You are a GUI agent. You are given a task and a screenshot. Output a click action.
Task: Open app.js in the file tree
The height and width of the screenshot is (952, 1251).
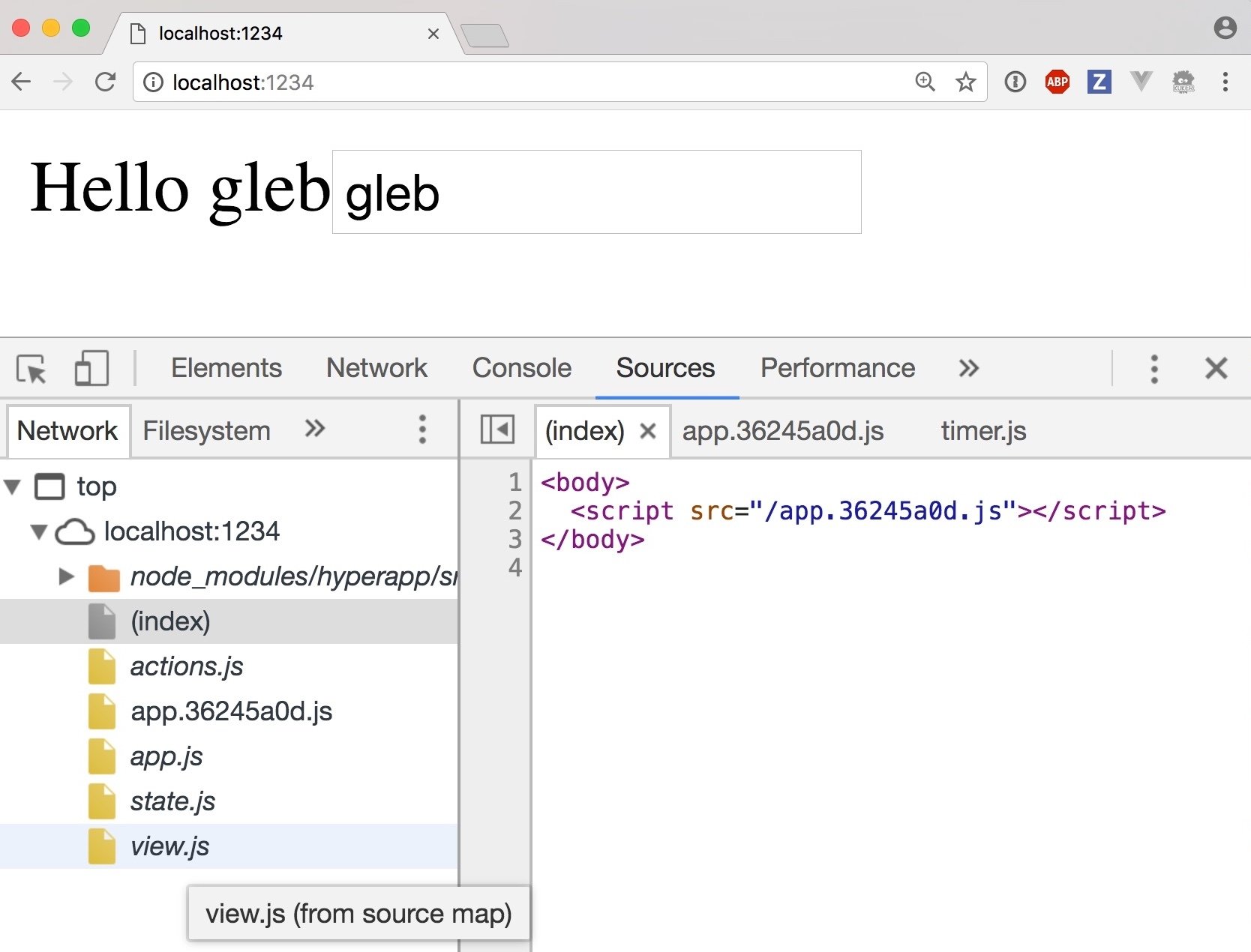229,756
